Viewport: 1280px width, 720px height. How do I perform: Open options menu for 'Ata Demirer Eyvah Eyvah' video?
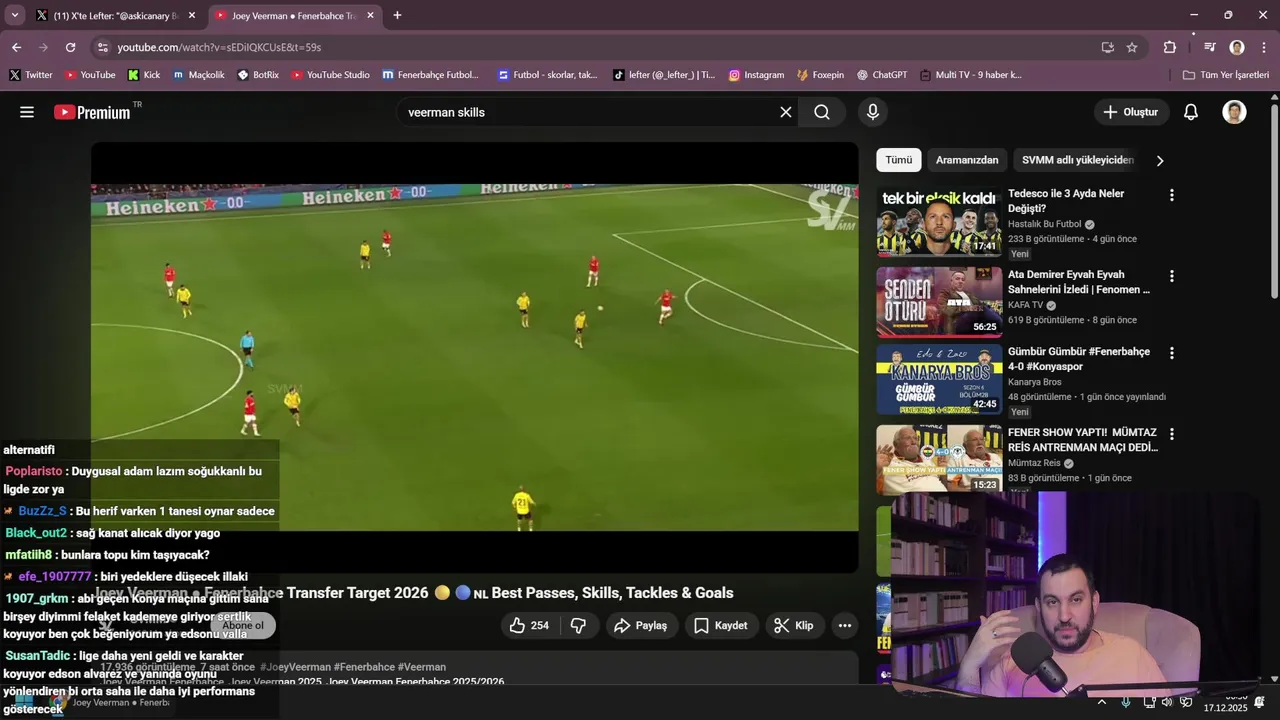pyautogui.click(x=1172, y=276)
